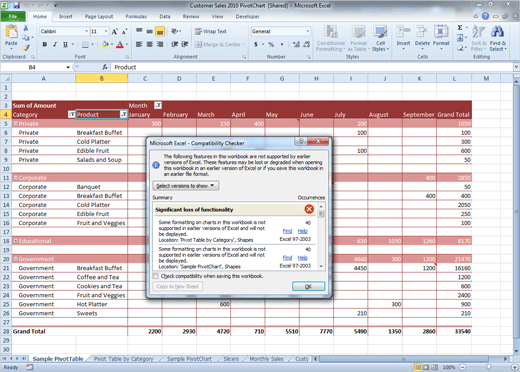The image size is (520, 372).
Task: Click the formula bar containing Product
Action: (x=312, y=67)
